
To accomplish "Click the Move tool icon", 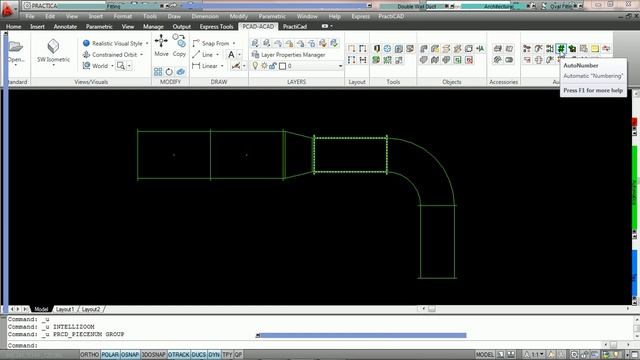I will [161, 41].
